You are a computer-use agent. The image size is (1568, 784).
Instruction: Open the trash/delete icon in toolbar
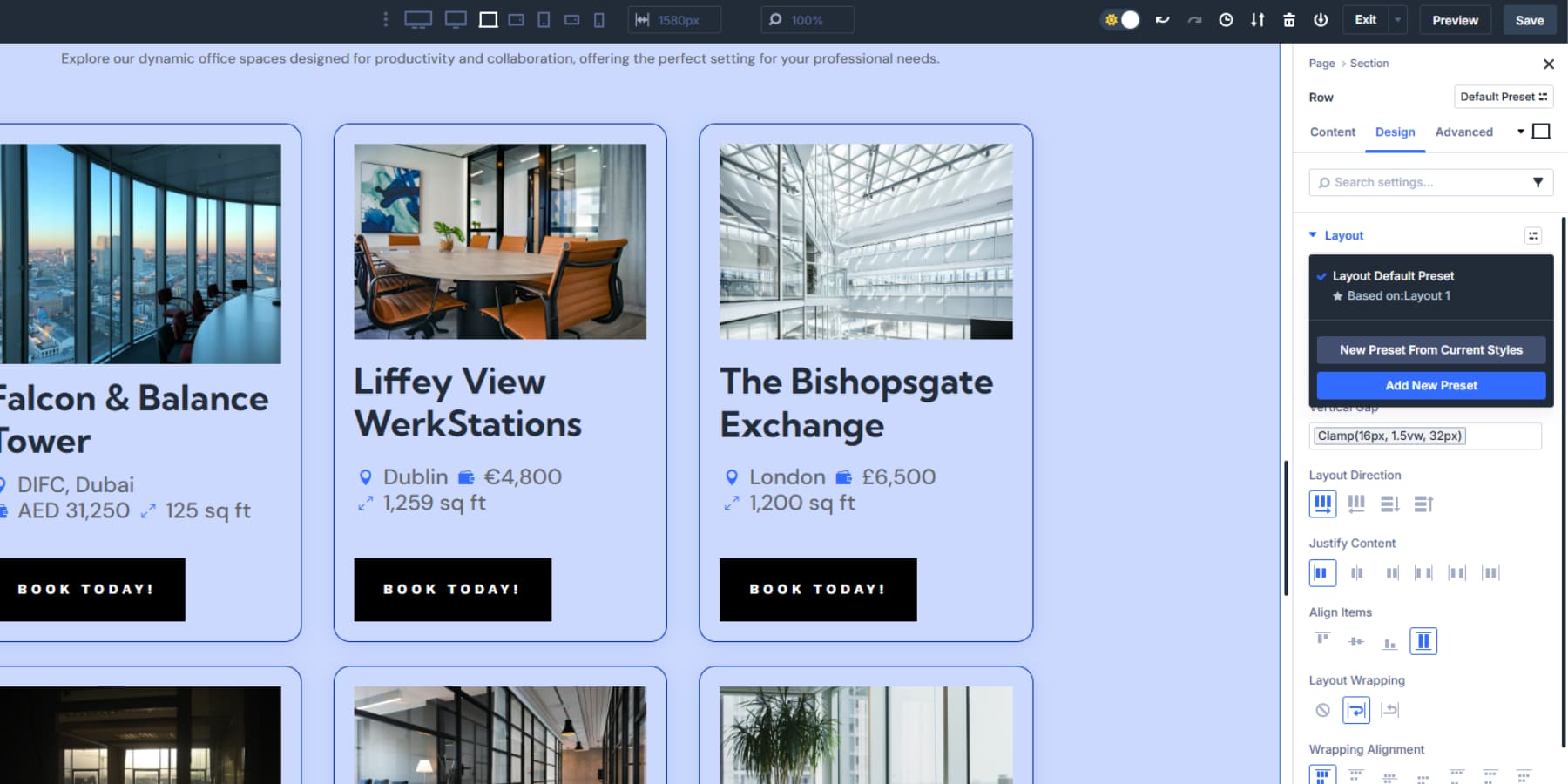pyautogui.click(x=1290, y=19)
